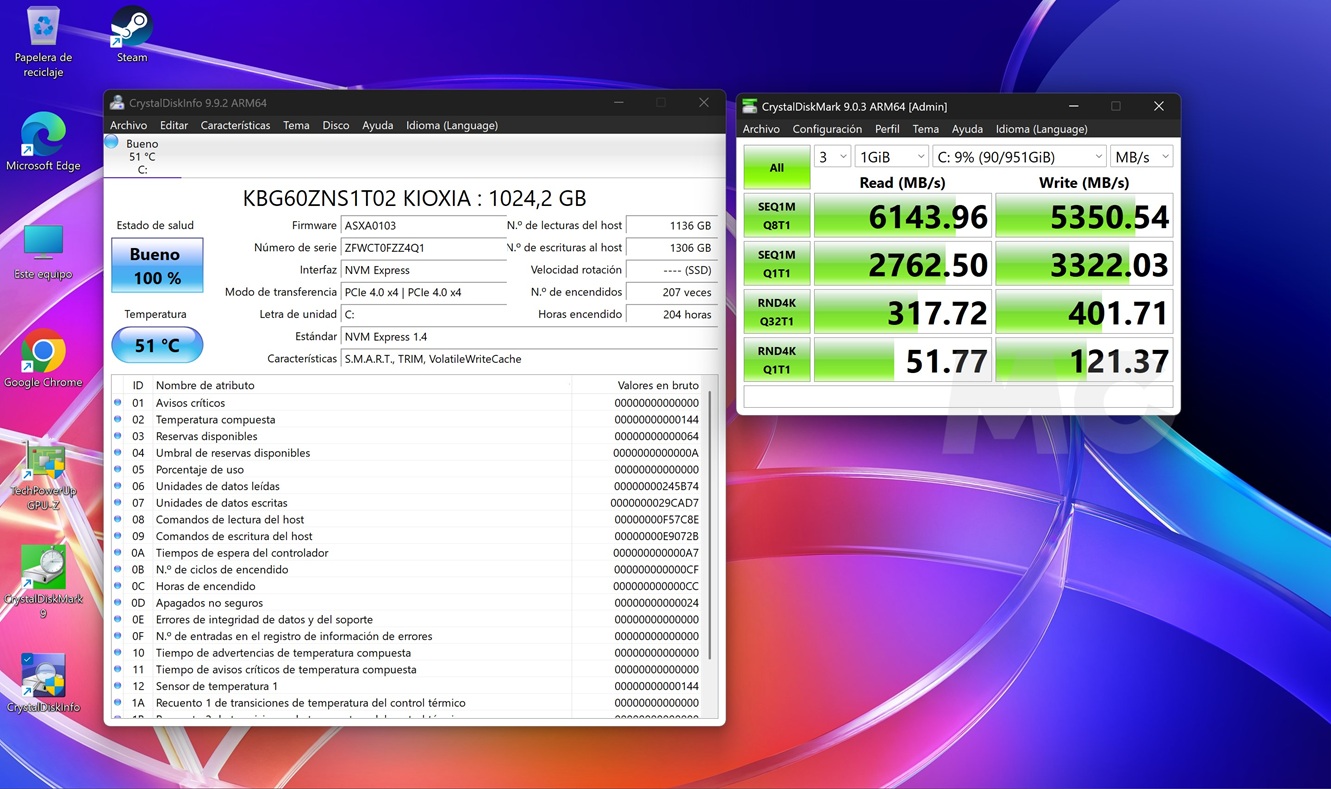Click the Bueno 100 % health status button
The height and width of the screenshot is (789, 1331).
point(157,265)
